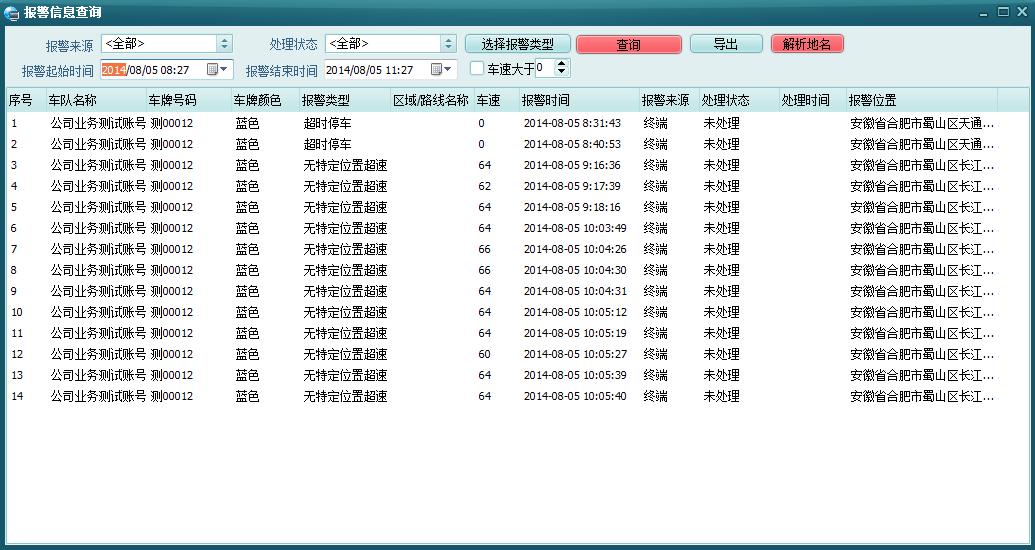Increase the speed threshold with up arrow
Screen dimensions: 1035x550
click(x=561, y=64)
